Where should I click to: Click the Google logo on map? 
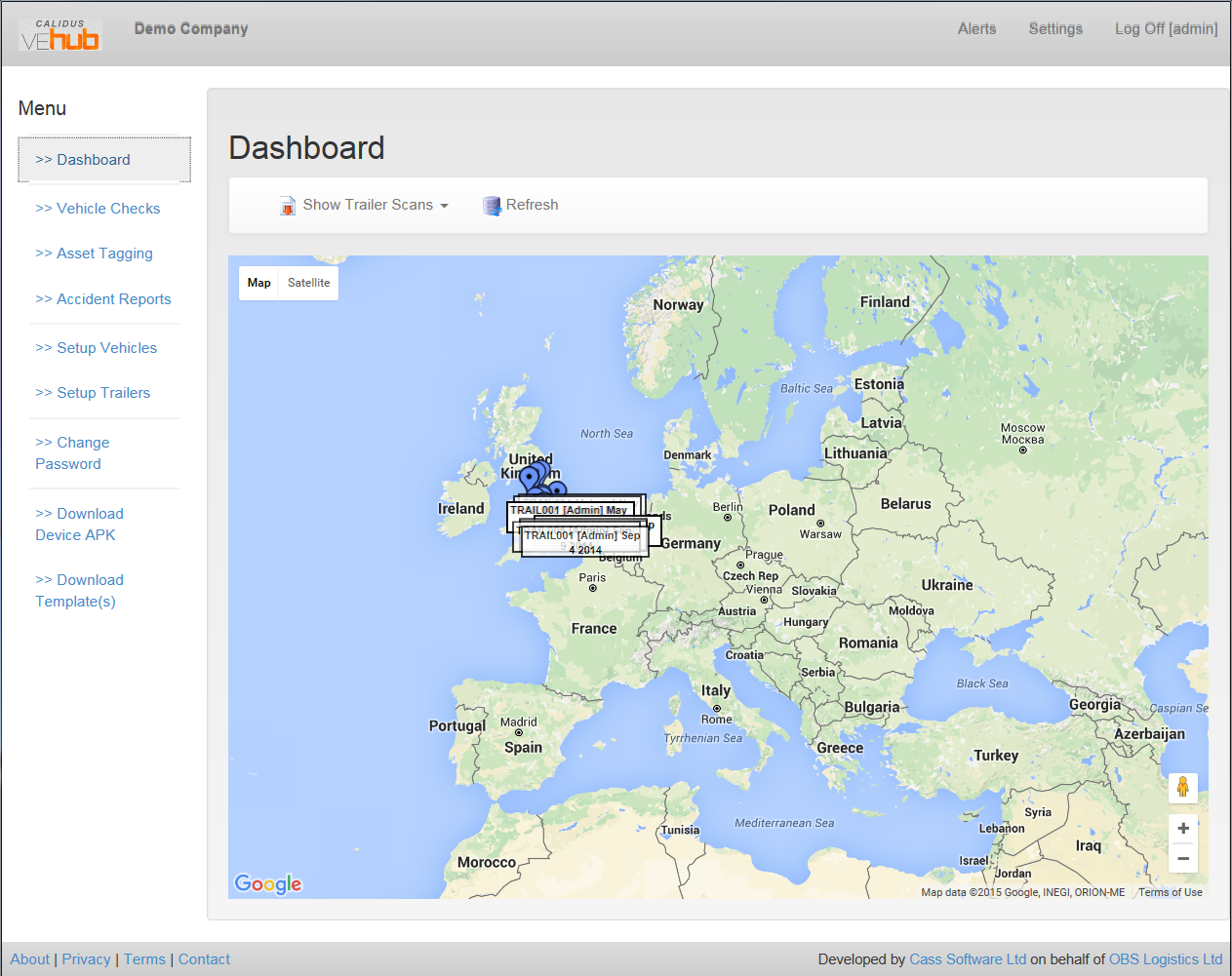click(x=268, y=883)
